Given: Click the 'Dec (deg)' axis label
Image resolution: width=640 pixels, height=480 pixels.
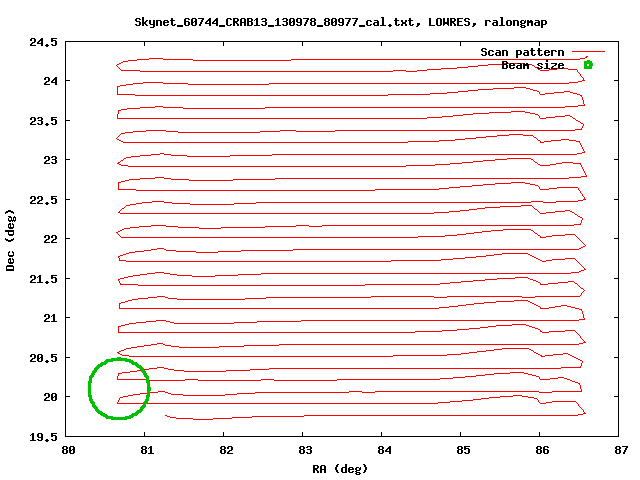Looking at the screenshot, I should pyautogui.click(x=10, y=240).
